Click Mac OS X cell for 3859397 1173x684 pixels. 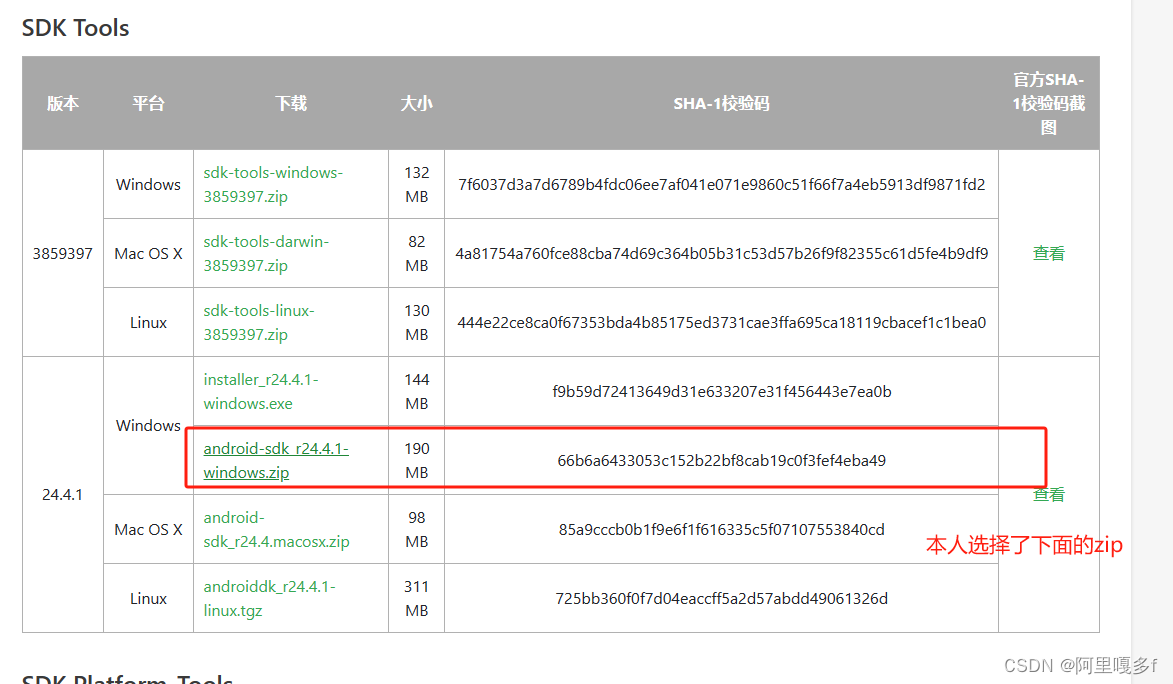coord(148,253)
